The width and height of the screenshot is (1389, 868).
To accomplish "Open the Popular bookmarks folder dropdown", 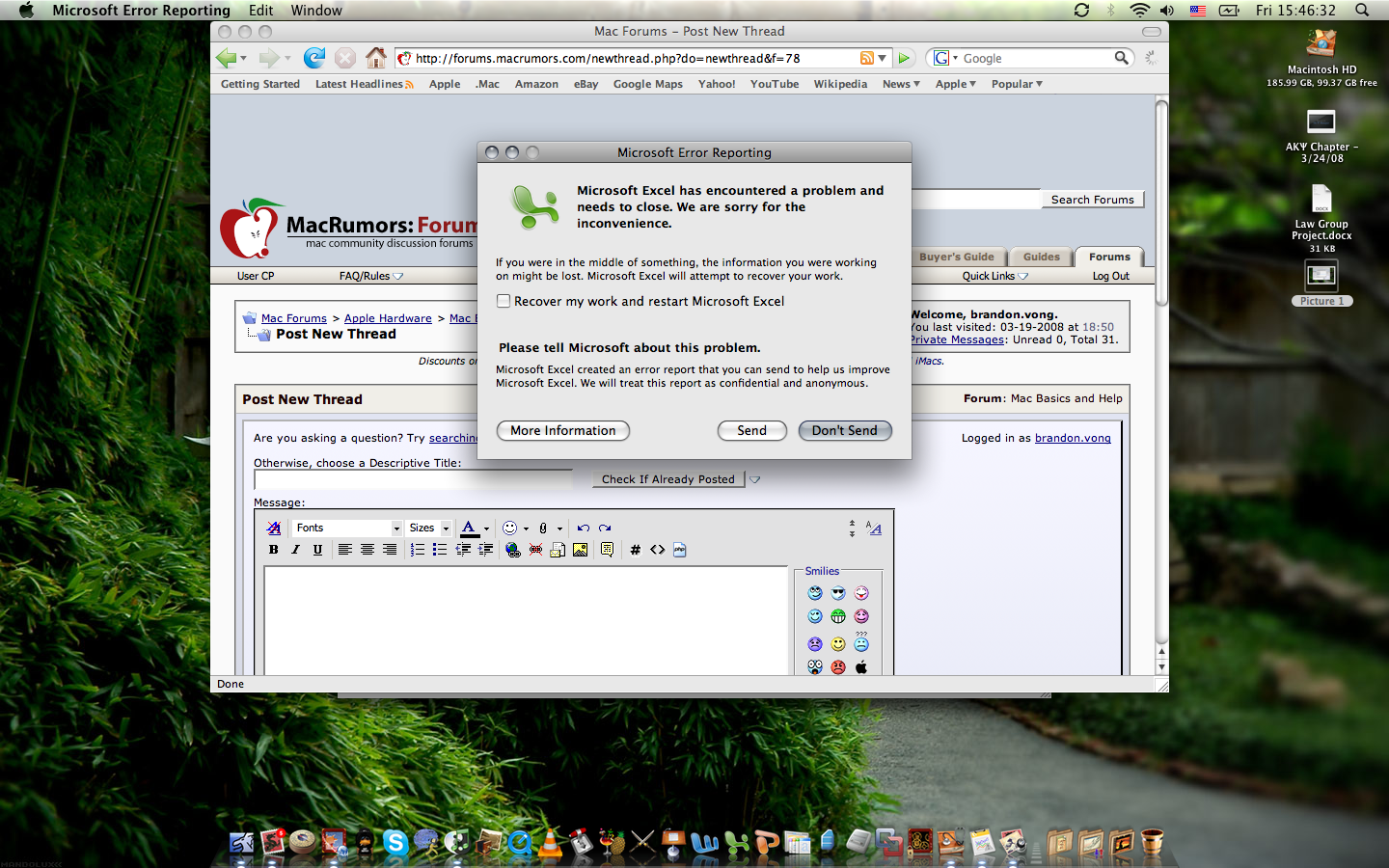I will [1017, 84].
